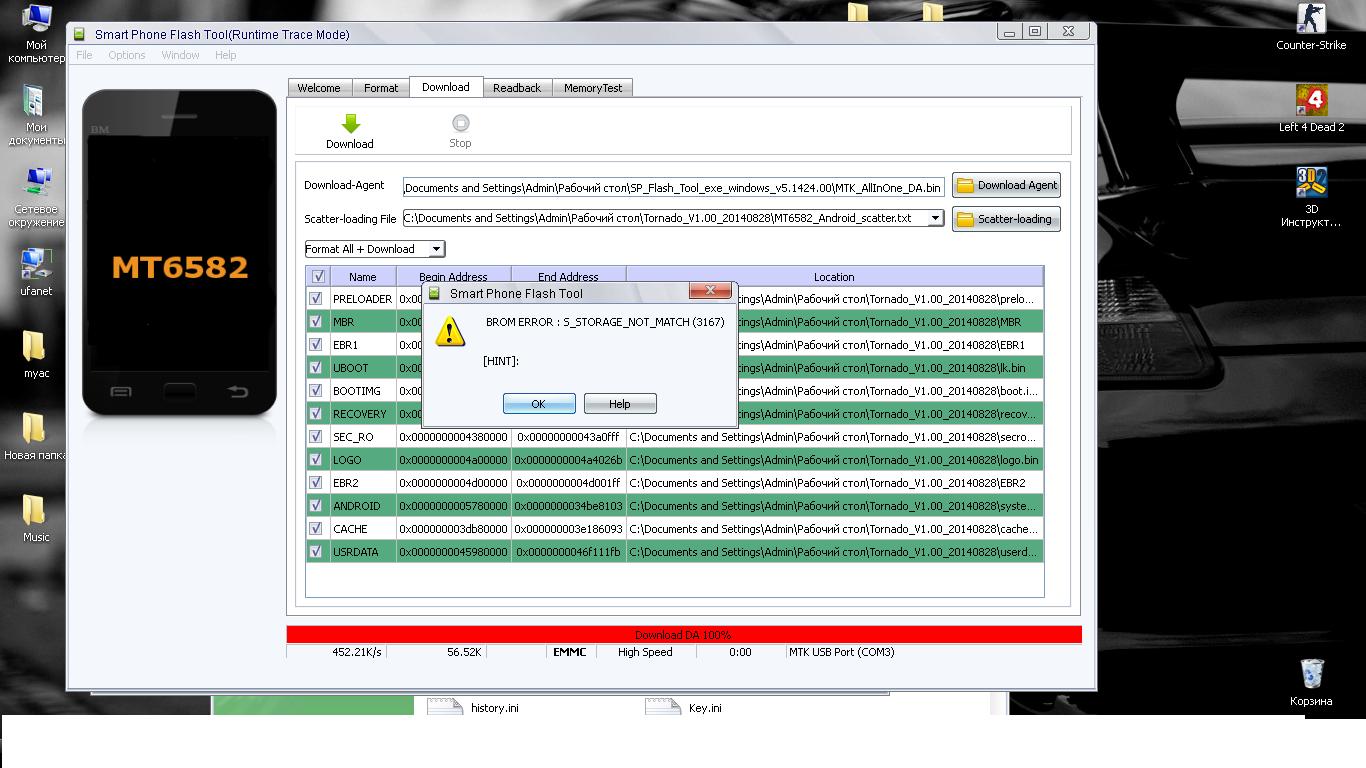Image resolution: width=1366 pixels, height=768 pixels.
Task: Click the green Download arrow icon
Action: (350, 124)
